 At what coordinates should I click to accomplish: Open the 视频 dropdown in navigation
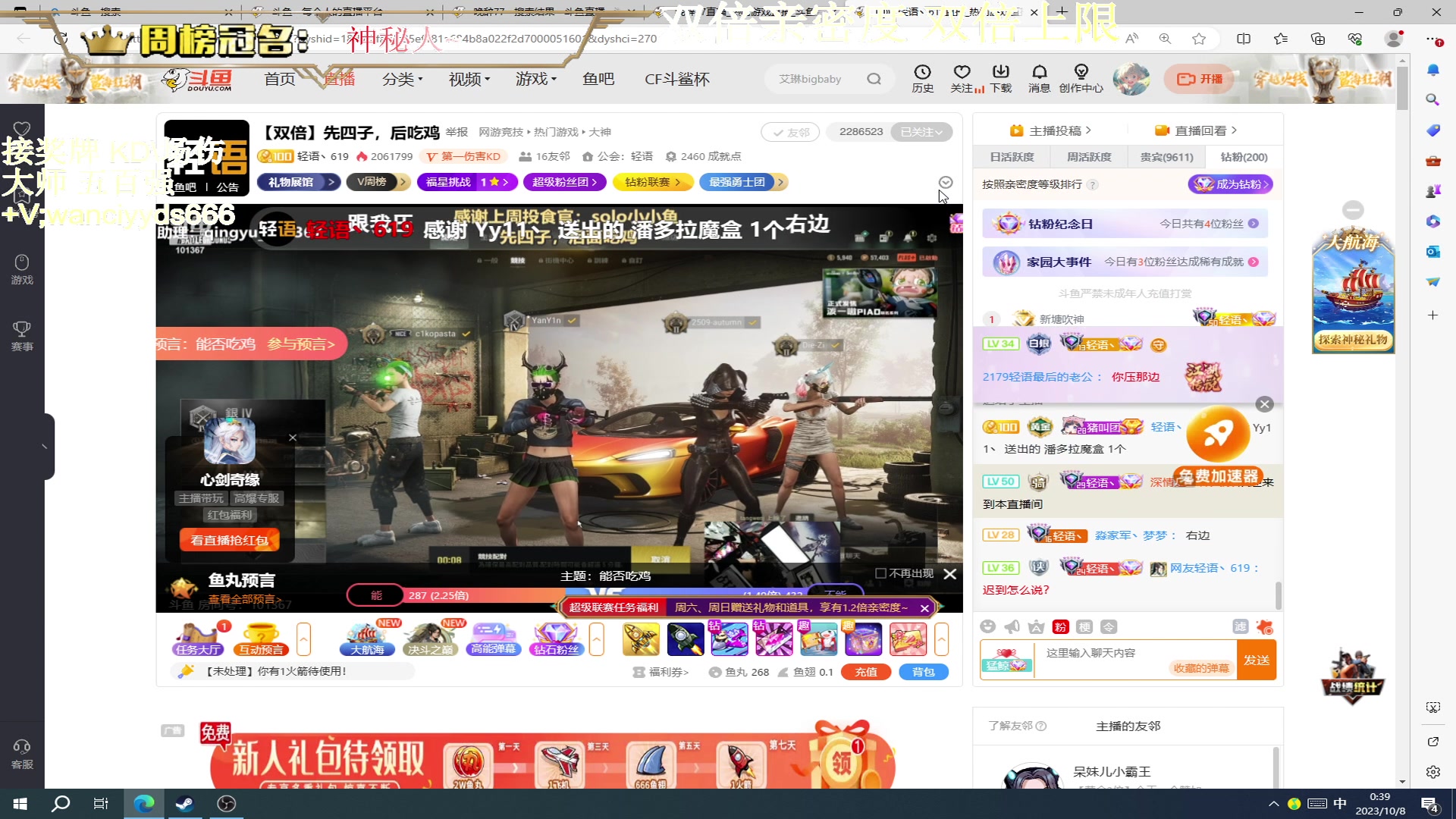(469, 79)
